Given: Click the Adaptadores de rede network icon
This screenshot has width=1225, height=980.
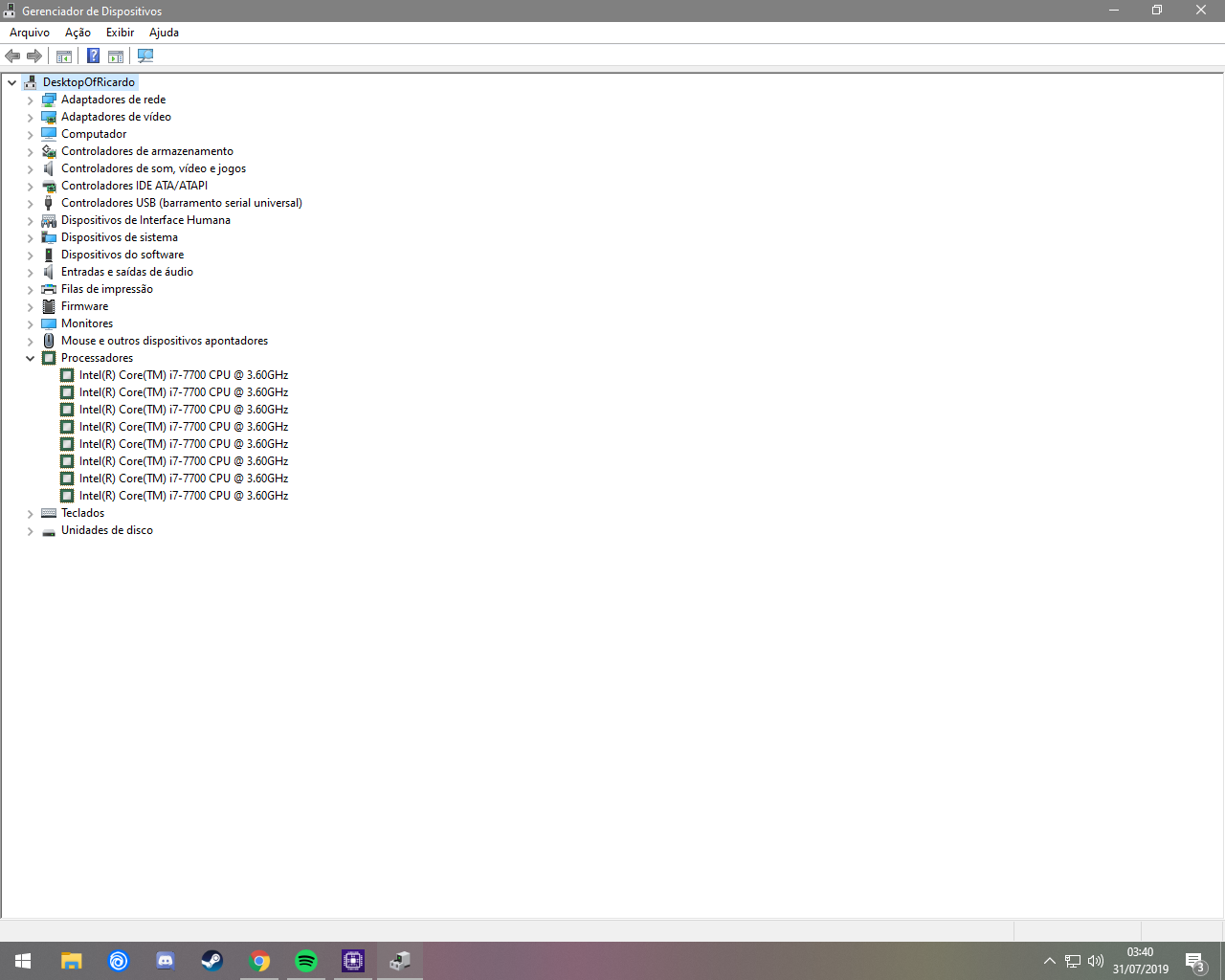Looking at the screenshot, I should 49,100.
